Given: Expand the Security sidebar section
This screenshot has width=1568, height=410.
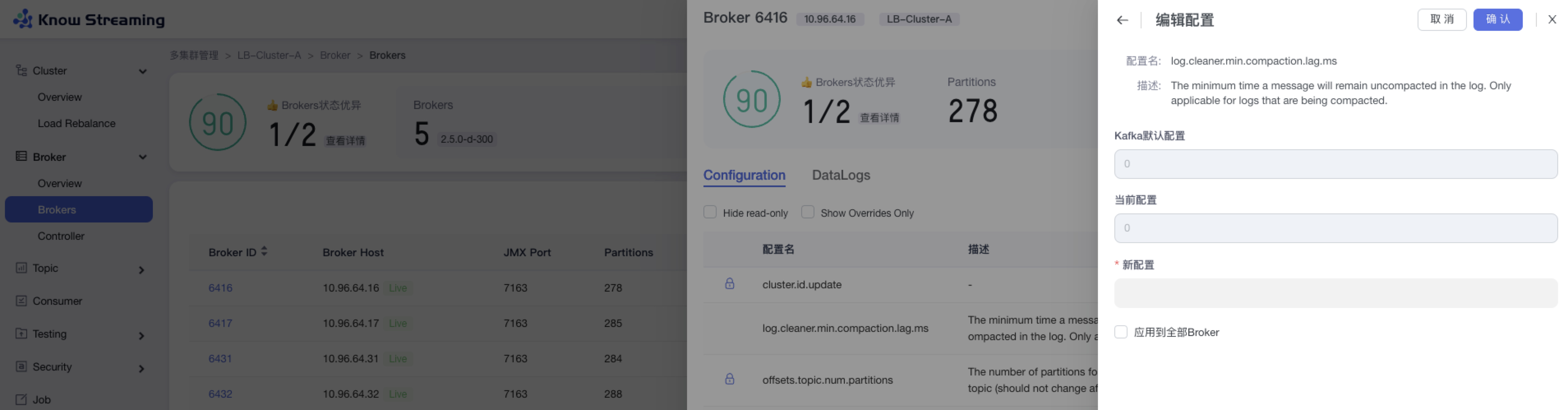Looking at the screenshot, I should click(143, 367).
